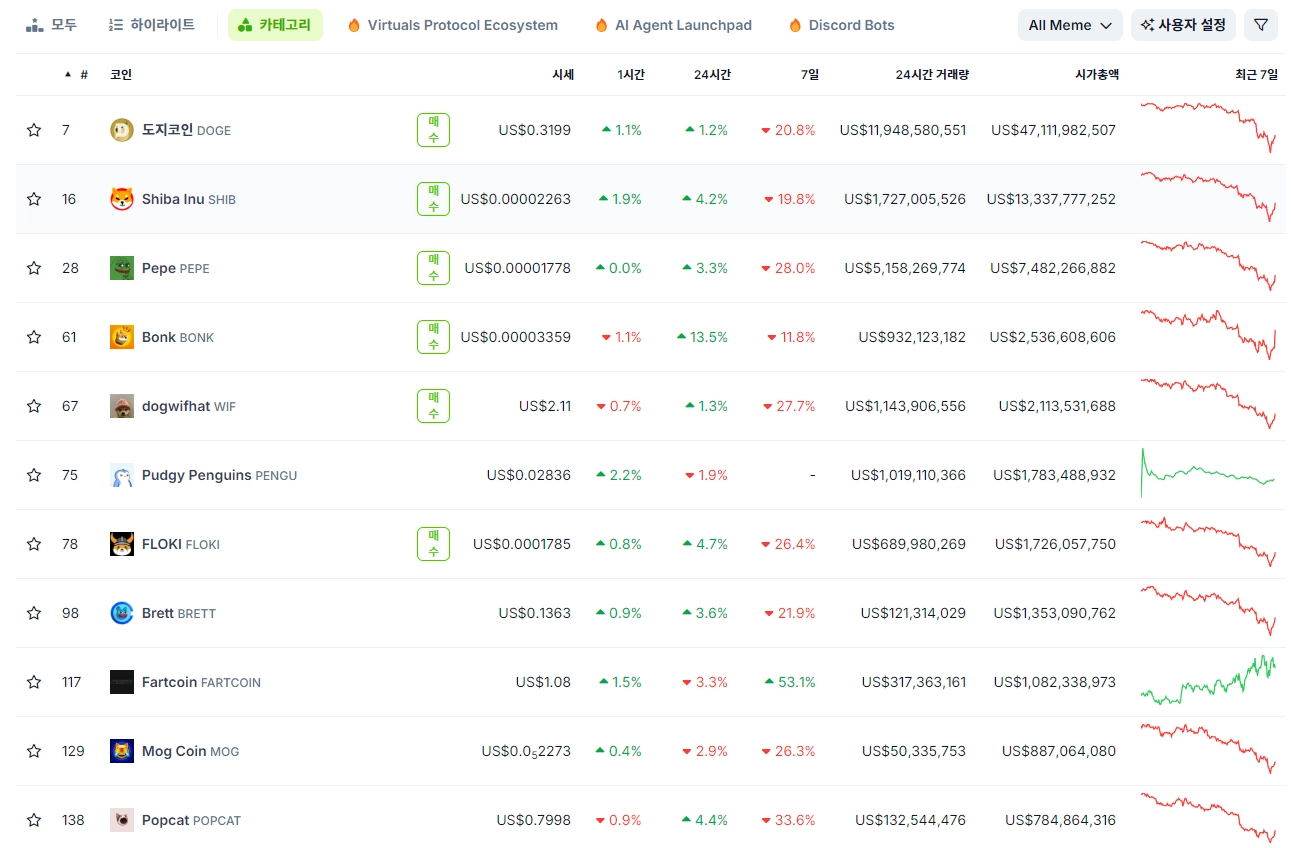Mark FLOKI as favorite
The image size is (1291, 848).
click(34, 544)
